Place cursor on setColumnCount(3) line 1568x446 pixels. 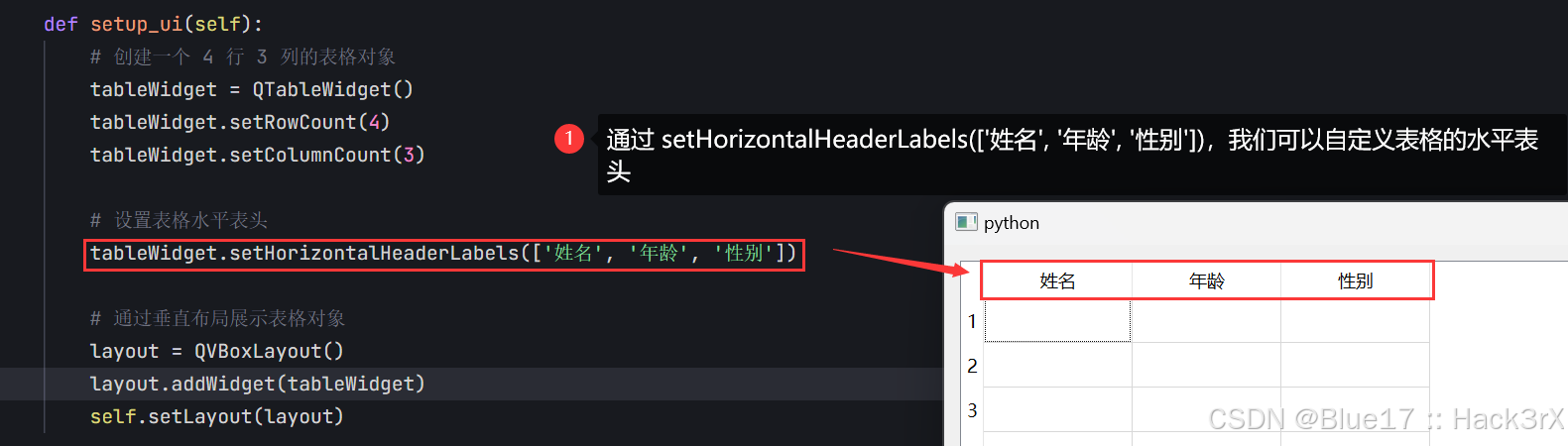click(258, 155)
